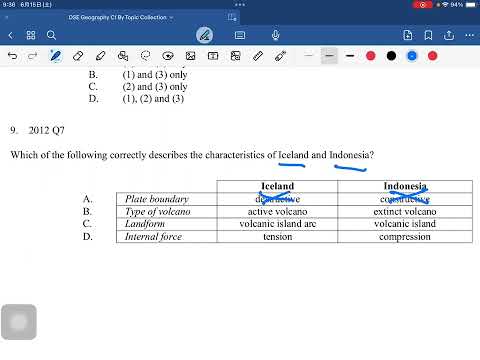This screenshot has width=480, height=360.
Task: Select the Shapes tool
Action: (x=123, y=56)
